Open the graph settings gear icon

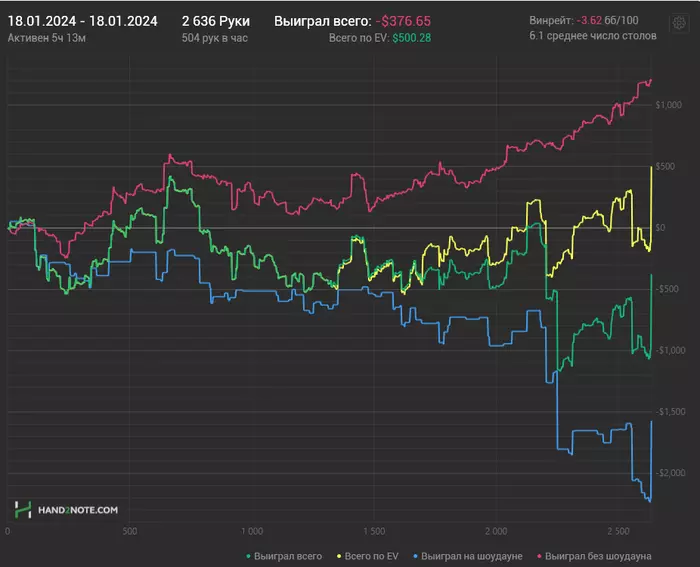679,23
